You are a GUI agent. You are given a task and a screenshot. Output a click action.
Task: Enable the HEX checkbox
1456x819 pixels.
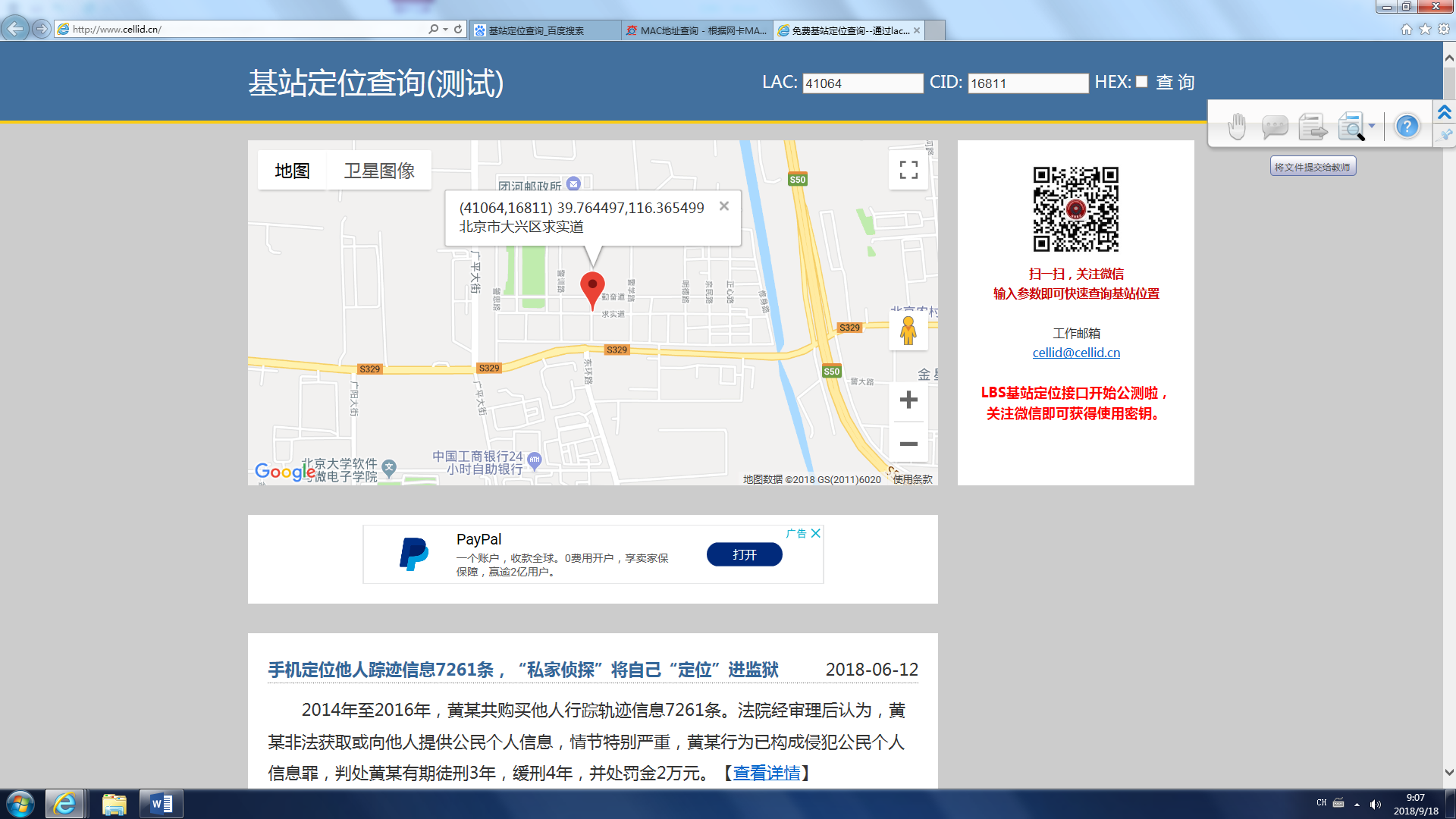tap(1142, 82)
